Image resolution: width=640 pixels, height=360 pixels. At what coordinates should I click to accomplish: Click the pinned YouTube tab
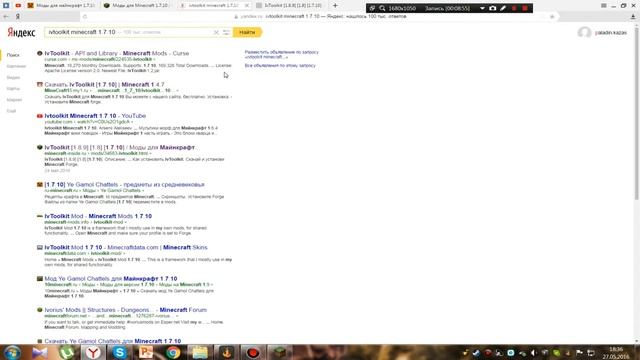tap(18, 5)
